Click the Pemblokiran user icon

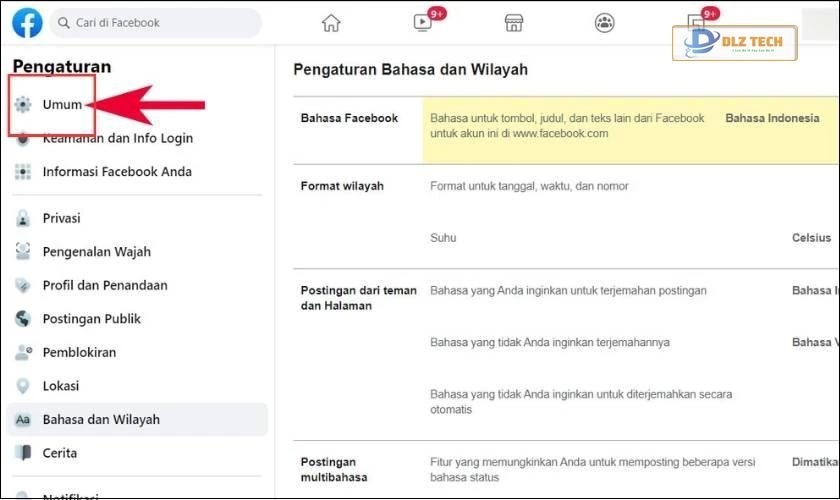[24, 352]
